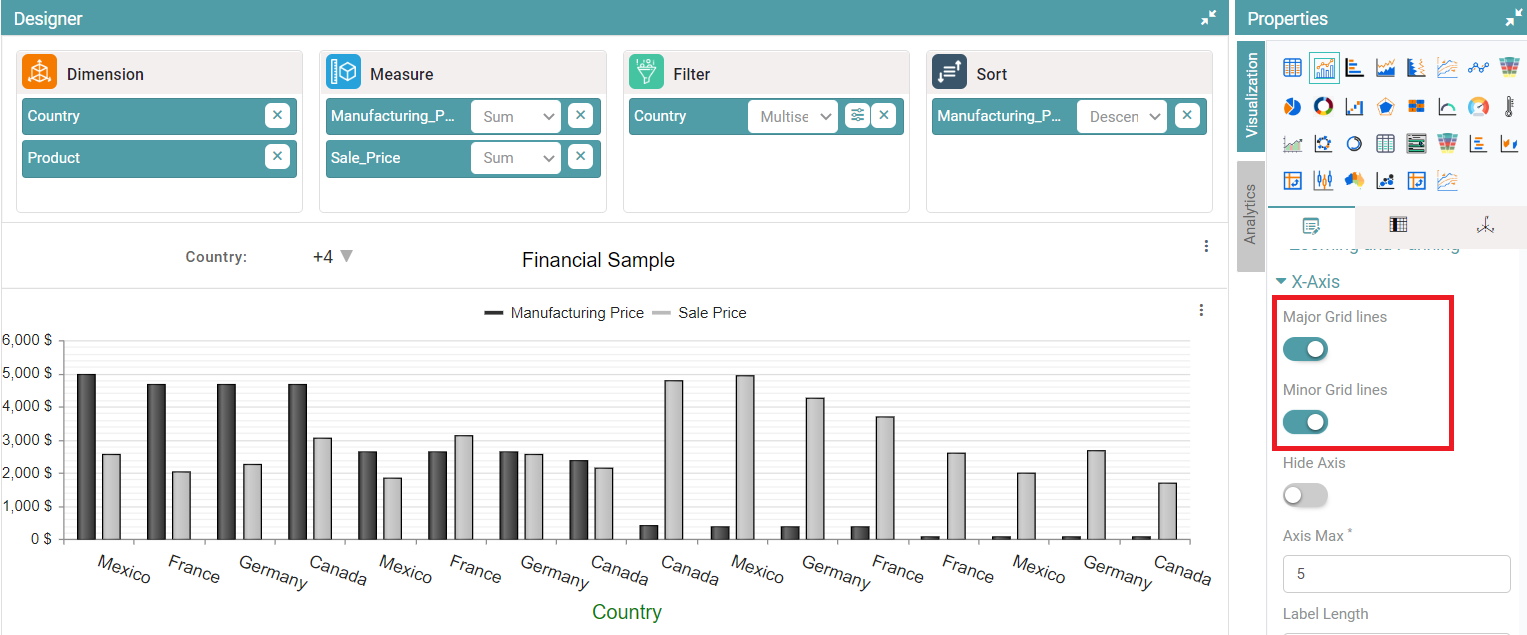Viewport: 1527px width, 635px height.
Task: Choose the thermometer visualization icon
Action: (1509, 106)
